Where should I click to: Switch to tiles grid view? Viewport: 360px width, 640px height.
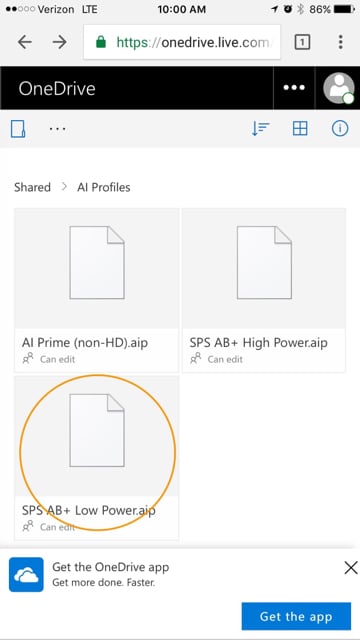[300, 129]
